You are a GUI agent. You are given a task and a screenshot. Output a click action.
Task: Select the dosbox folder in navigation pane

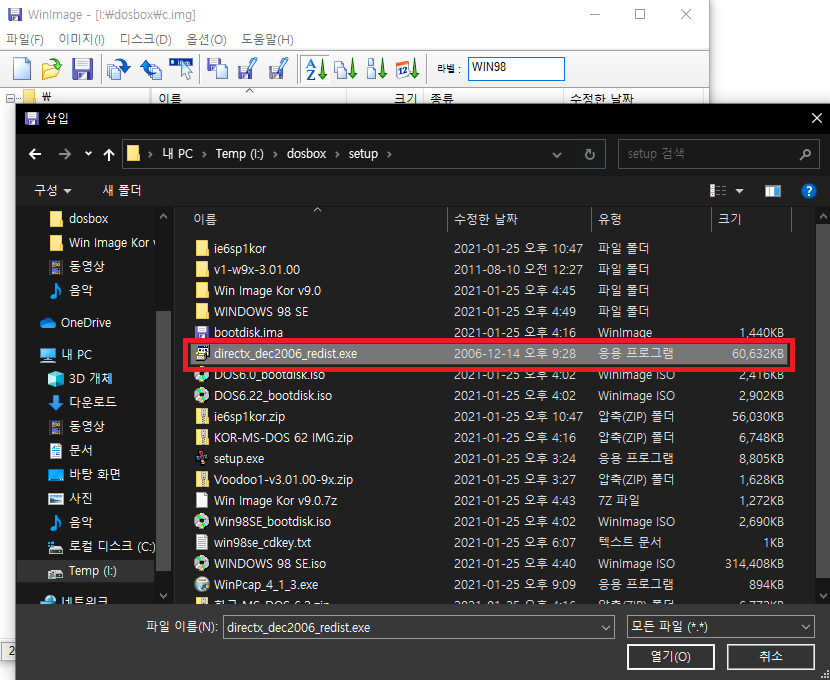click(78, 219)
